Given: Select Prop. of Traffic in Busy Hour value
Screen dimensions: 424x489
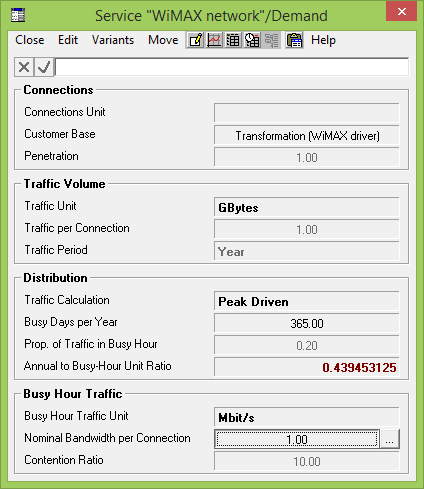Looking at the screenshot, I should 307,345.
